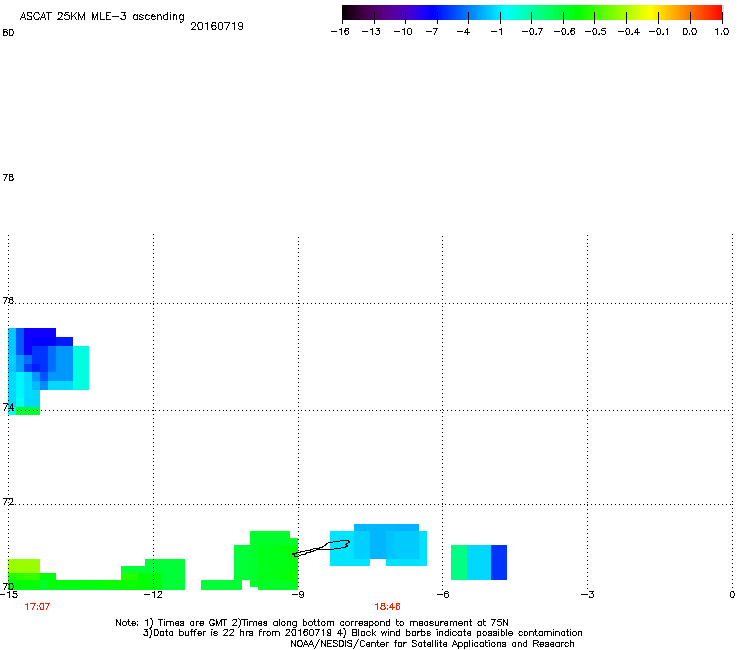Click the latitude label 80
Image resolution: width=740 pixels, height=650 pixels.
pyautogui.click(x=8, y=33)
